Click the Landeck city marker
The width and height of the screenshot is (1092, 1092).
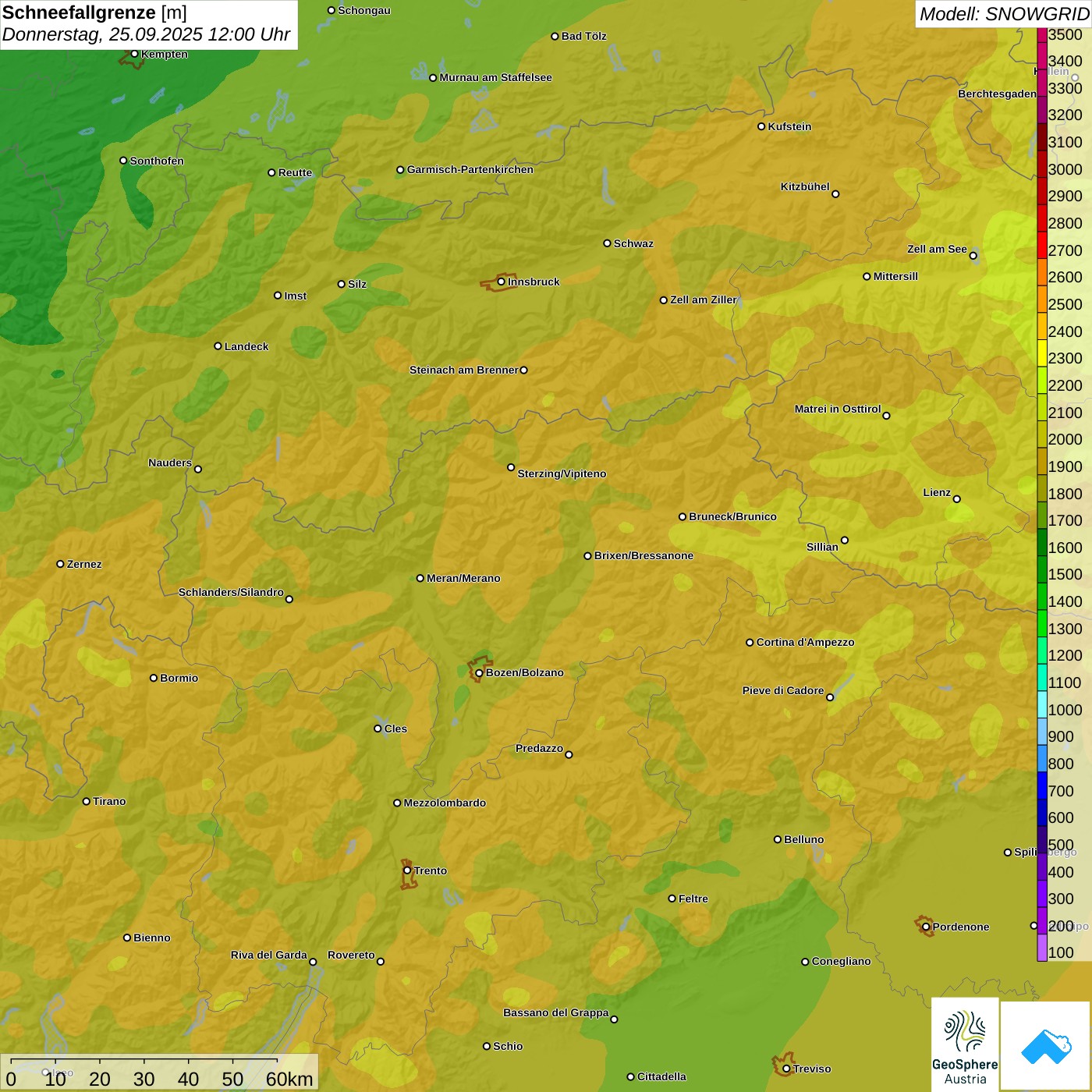pos(218,346)
